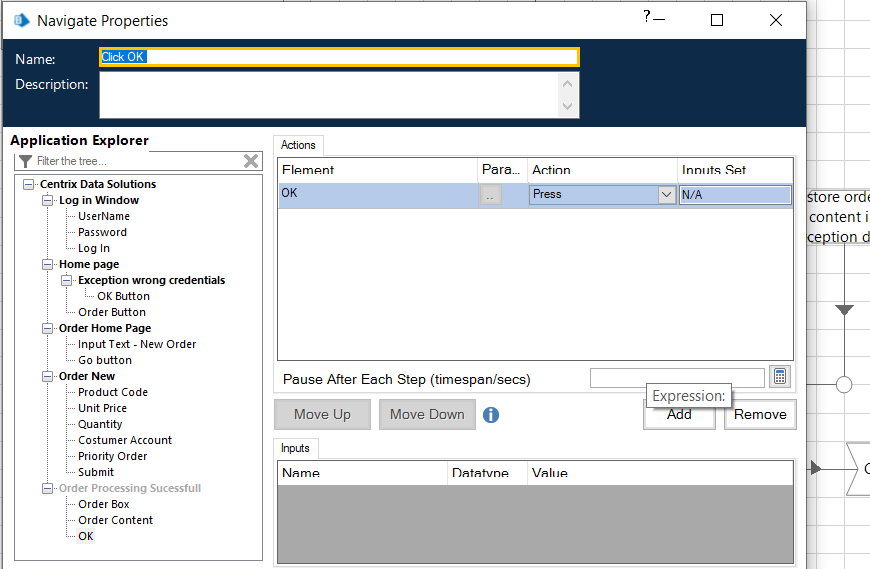Click the Move Up button

[x=322, y=415]
